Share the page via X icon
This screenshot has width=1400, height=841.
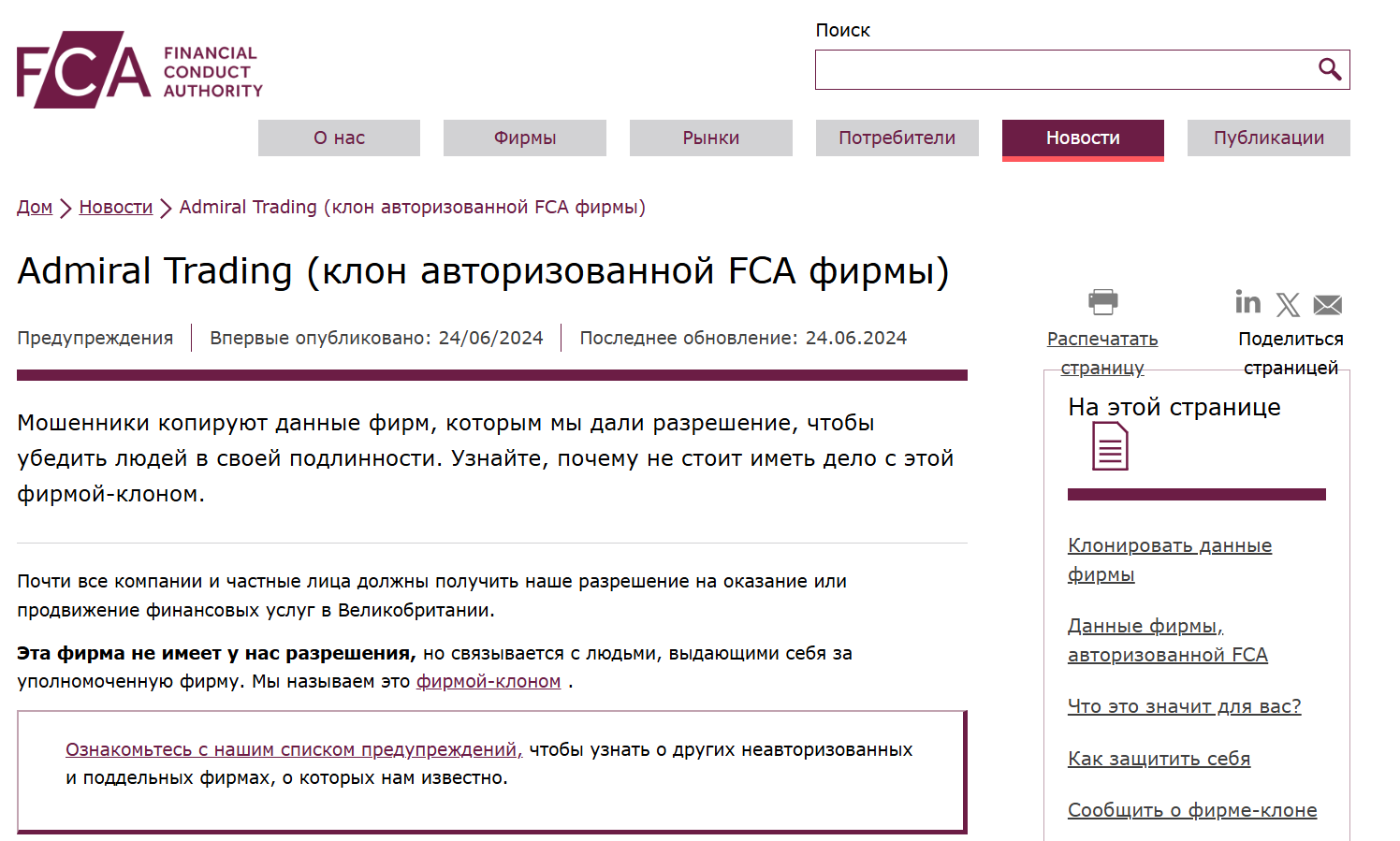pyautogui.click(x=1289, y=305)
